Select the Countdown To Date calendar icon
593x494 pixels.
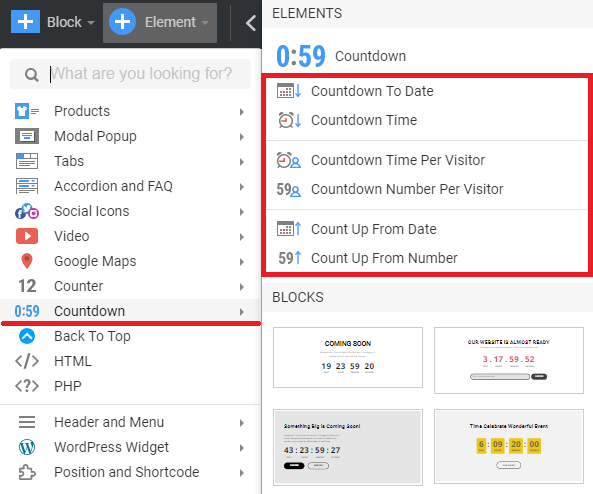pyautogui.click(x=289, y=91)
